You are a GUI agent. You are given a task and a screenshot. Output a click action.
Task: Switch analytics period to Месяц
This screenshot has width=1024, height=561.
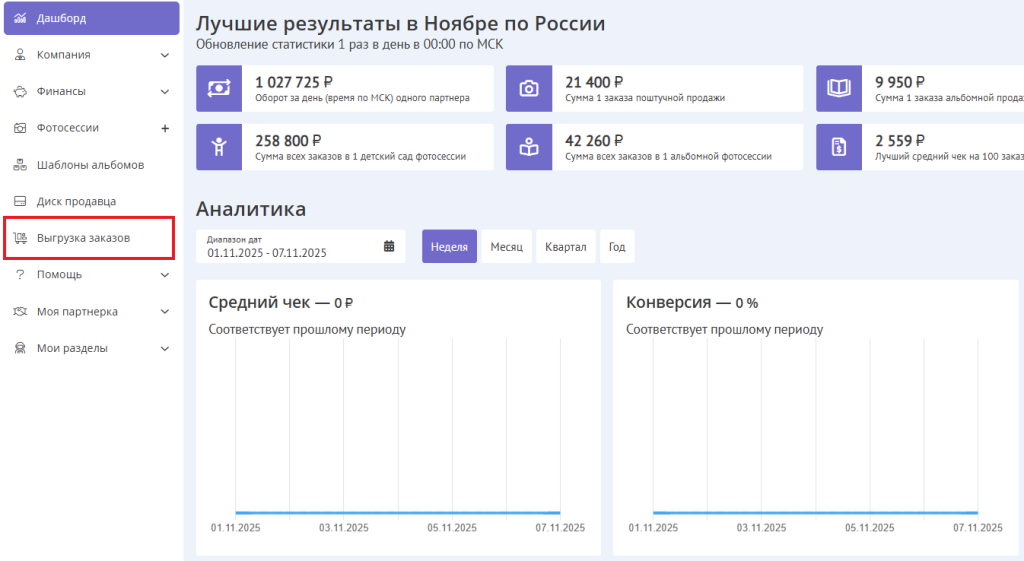[506, 247]
